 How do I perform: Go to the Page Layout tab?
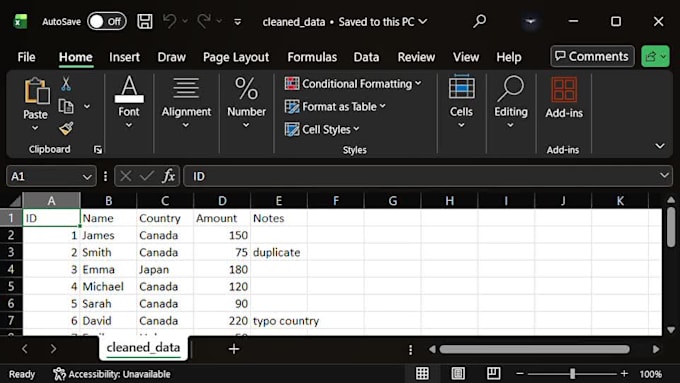click(x=236, y=57)
